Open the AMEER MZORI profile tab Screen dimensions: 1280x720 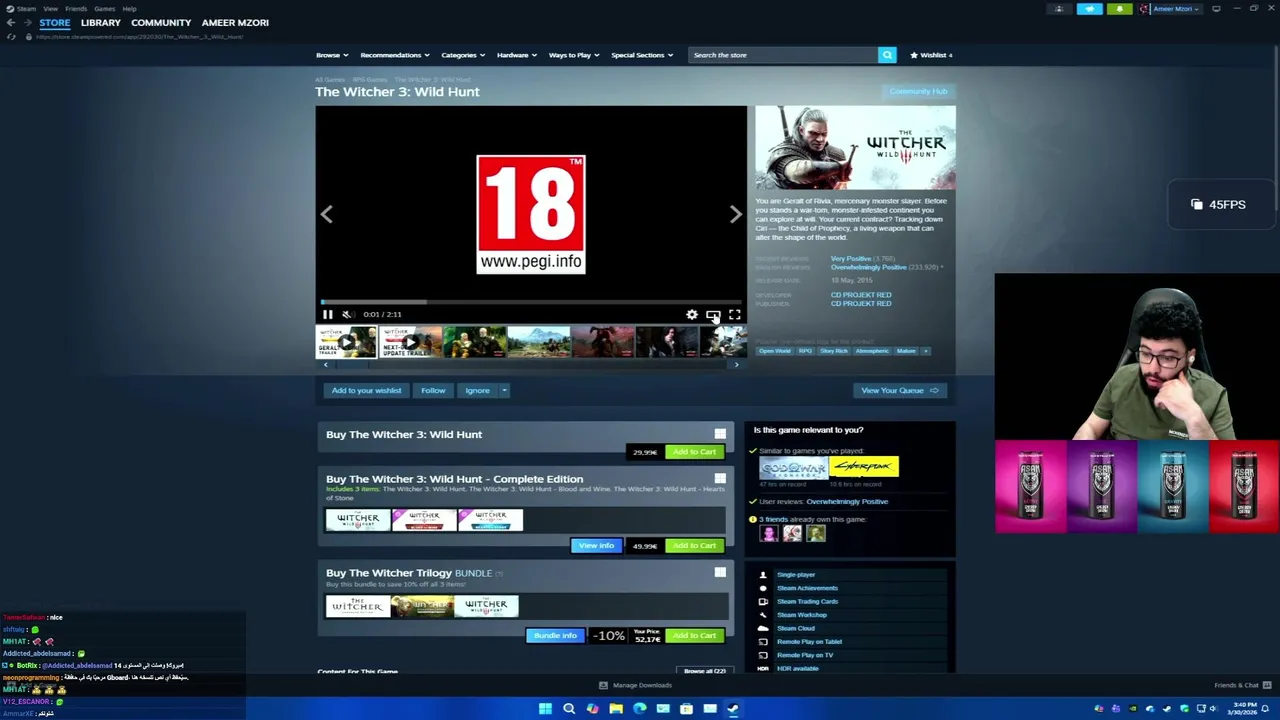point(235,22)
